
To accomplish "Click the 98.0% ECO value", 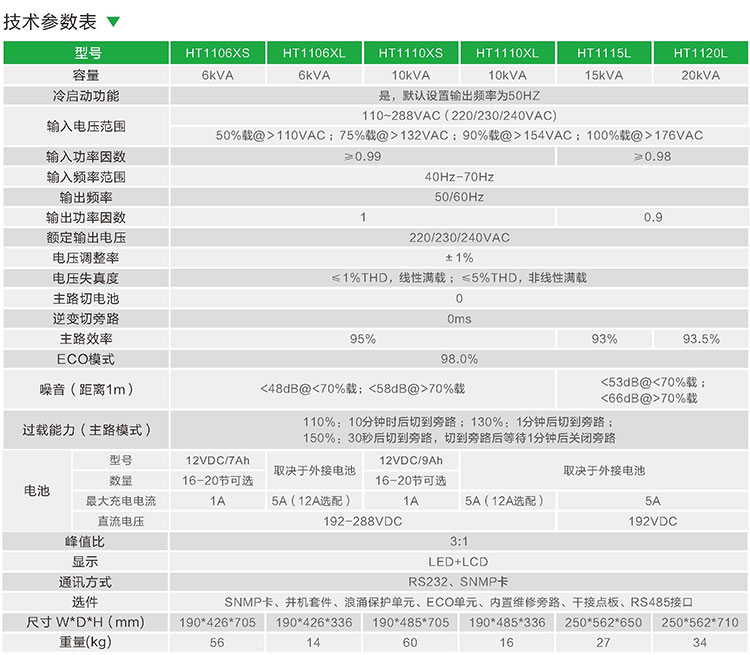I will (459, 359).
